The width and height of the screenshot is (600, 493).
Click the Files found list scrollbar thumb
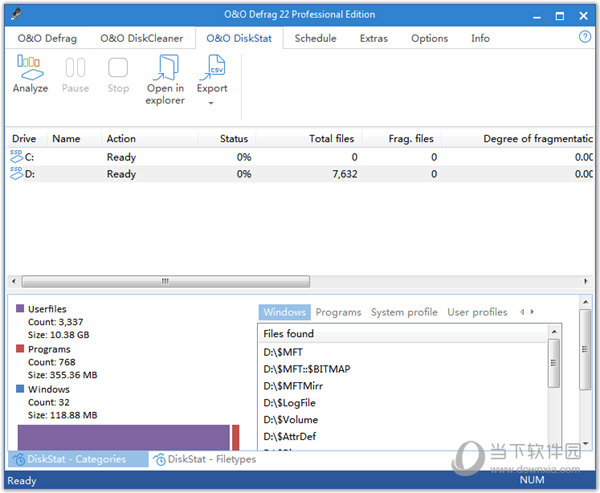pyautogui.click(x=553, y=363)
